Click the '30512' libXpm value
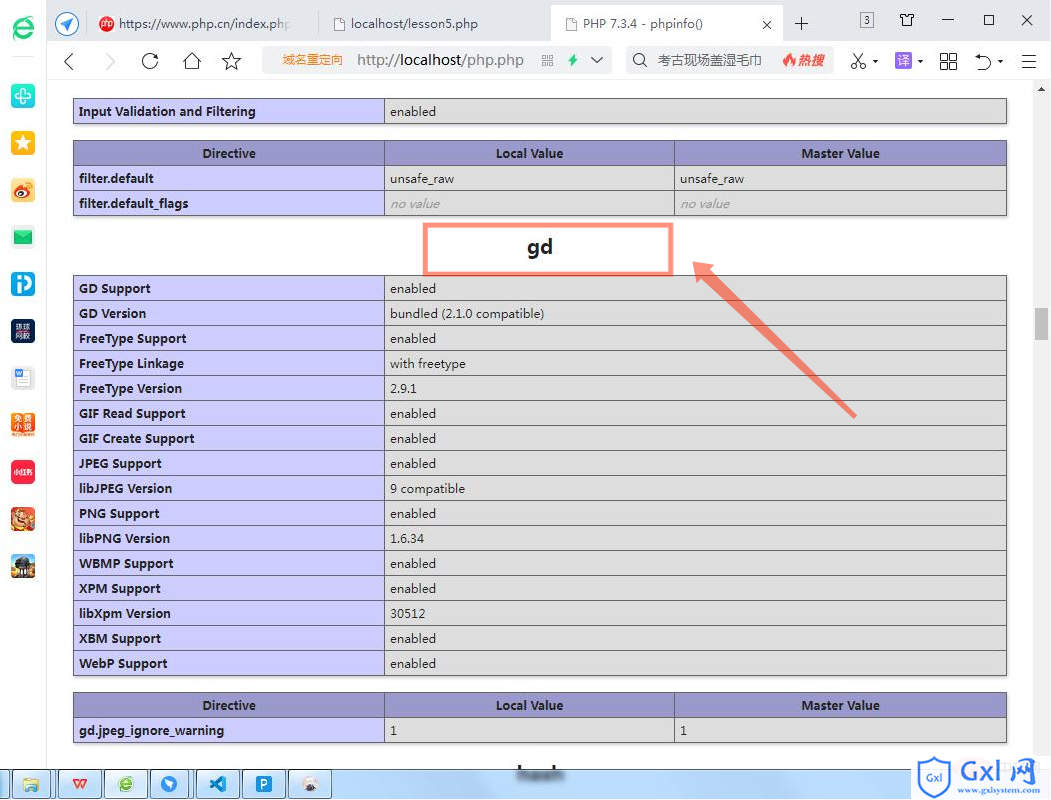 [408, 613]
